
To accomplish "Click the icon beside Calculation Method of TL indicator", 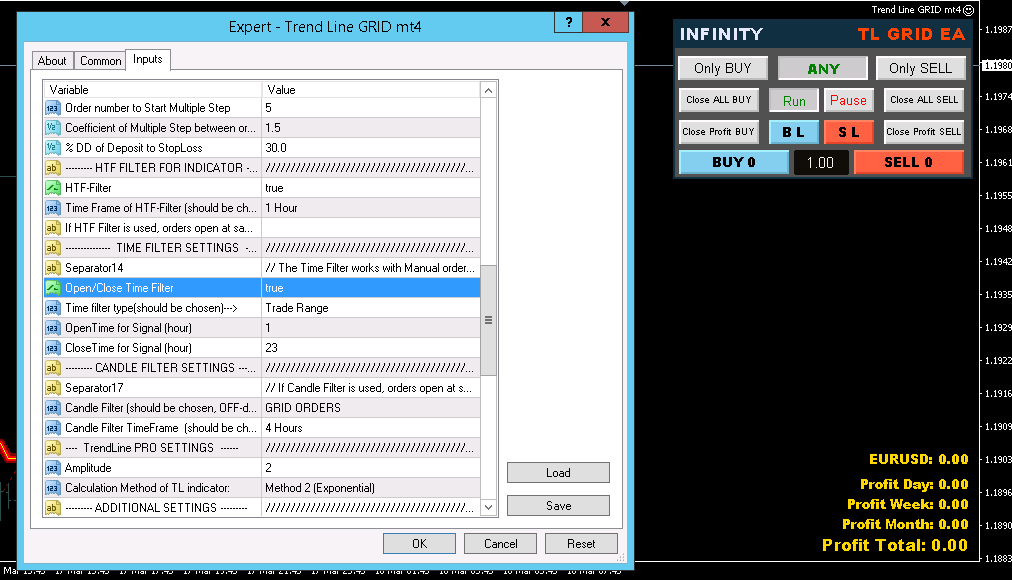I will pyautogui.click(x=53, y=488).
